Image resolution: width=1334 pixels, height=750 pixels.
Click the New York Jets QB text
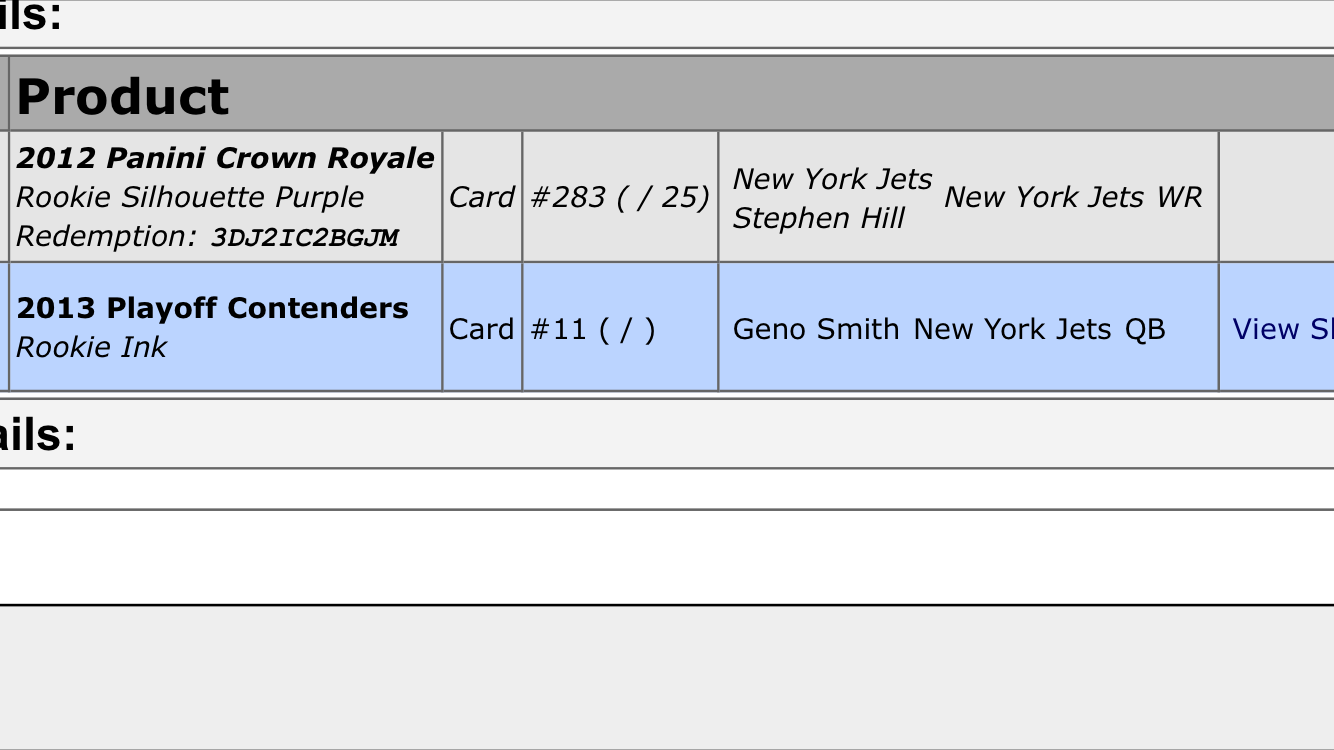click(x=1039, y=329)
